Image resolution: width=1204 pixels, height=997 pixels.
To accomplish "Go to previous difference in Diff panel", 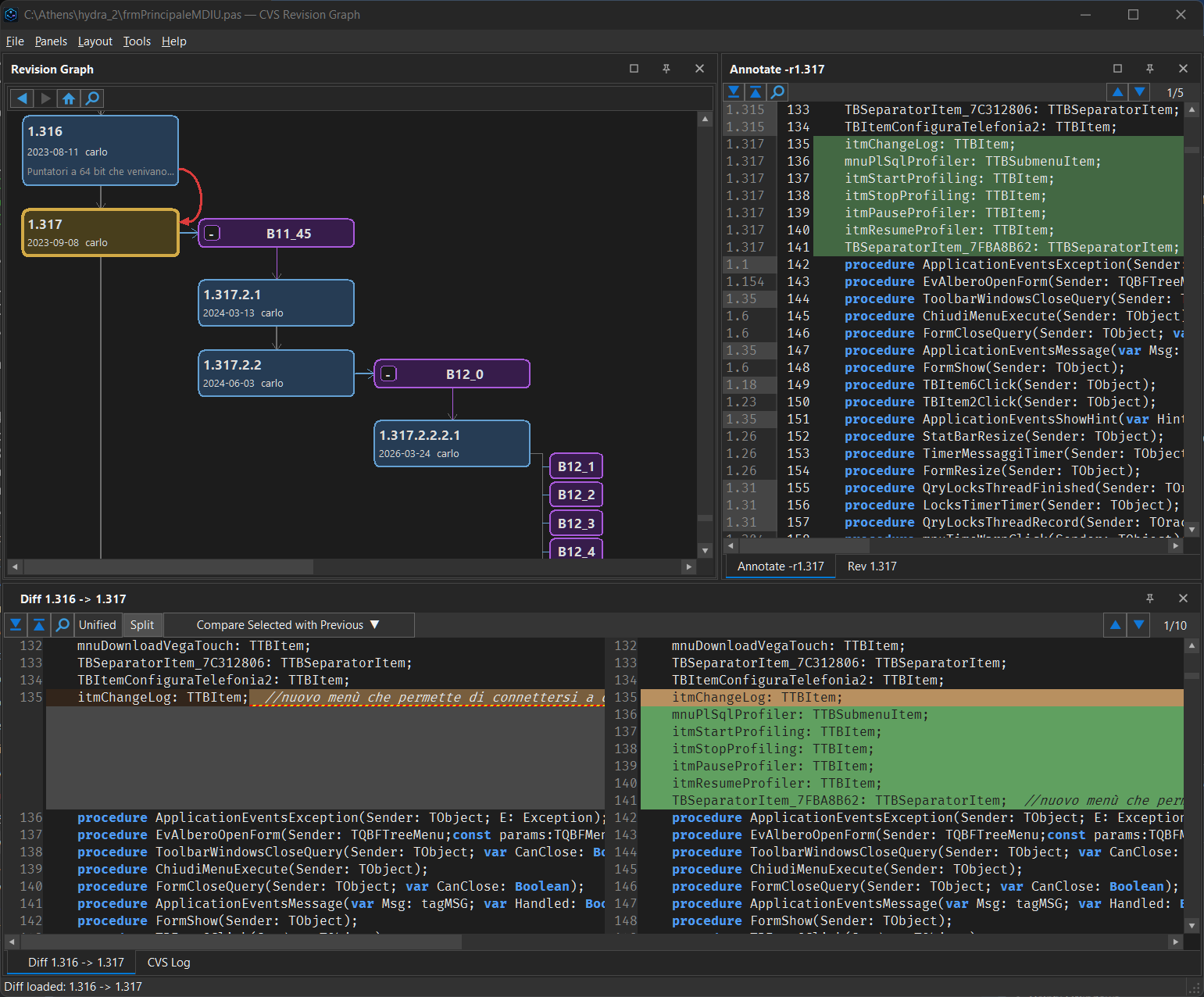I will [x=1116, y=625].
